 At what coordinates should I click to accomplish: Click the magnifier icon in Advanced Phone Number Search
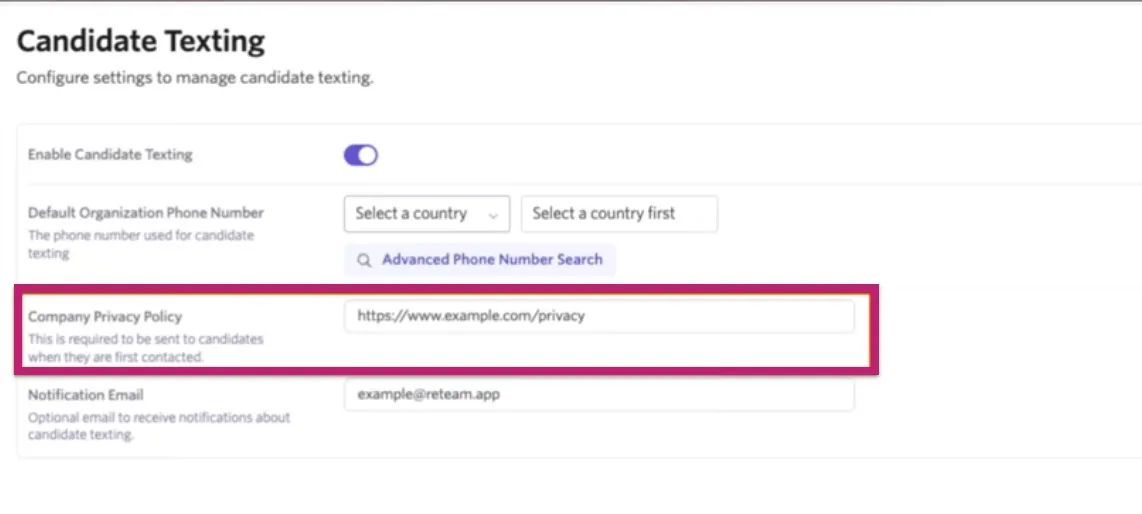pos(363,260)
